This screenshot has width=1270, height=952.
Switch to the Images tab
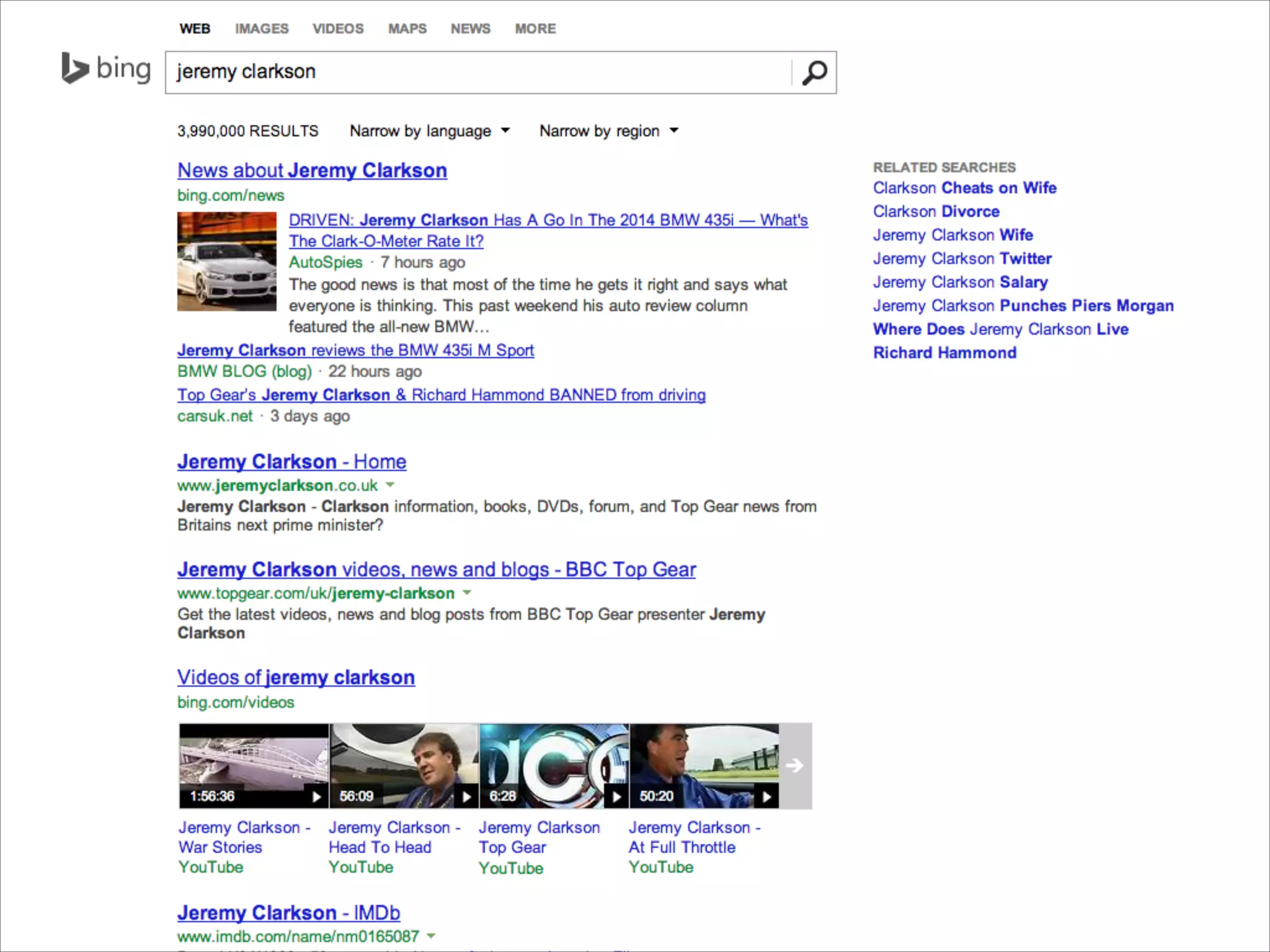click(x=261, y=29)
